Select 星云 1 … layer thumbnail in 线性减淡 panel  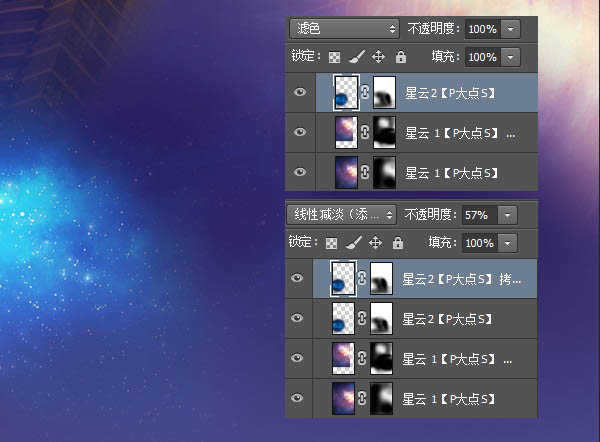tap(343, 359)
